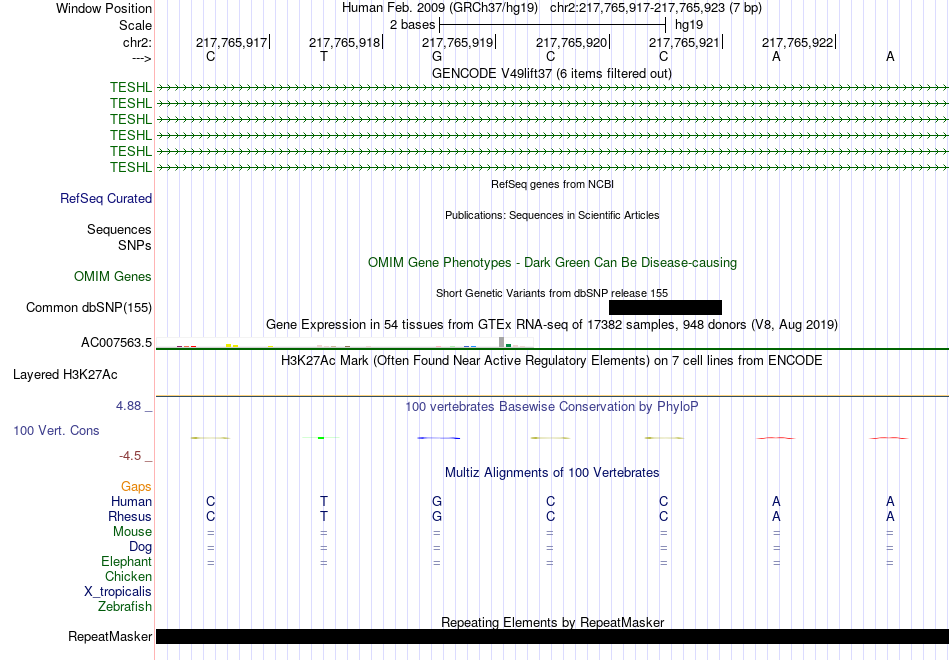
Task: Click the black dbSNP variant block
Action: tap(665, 307)
